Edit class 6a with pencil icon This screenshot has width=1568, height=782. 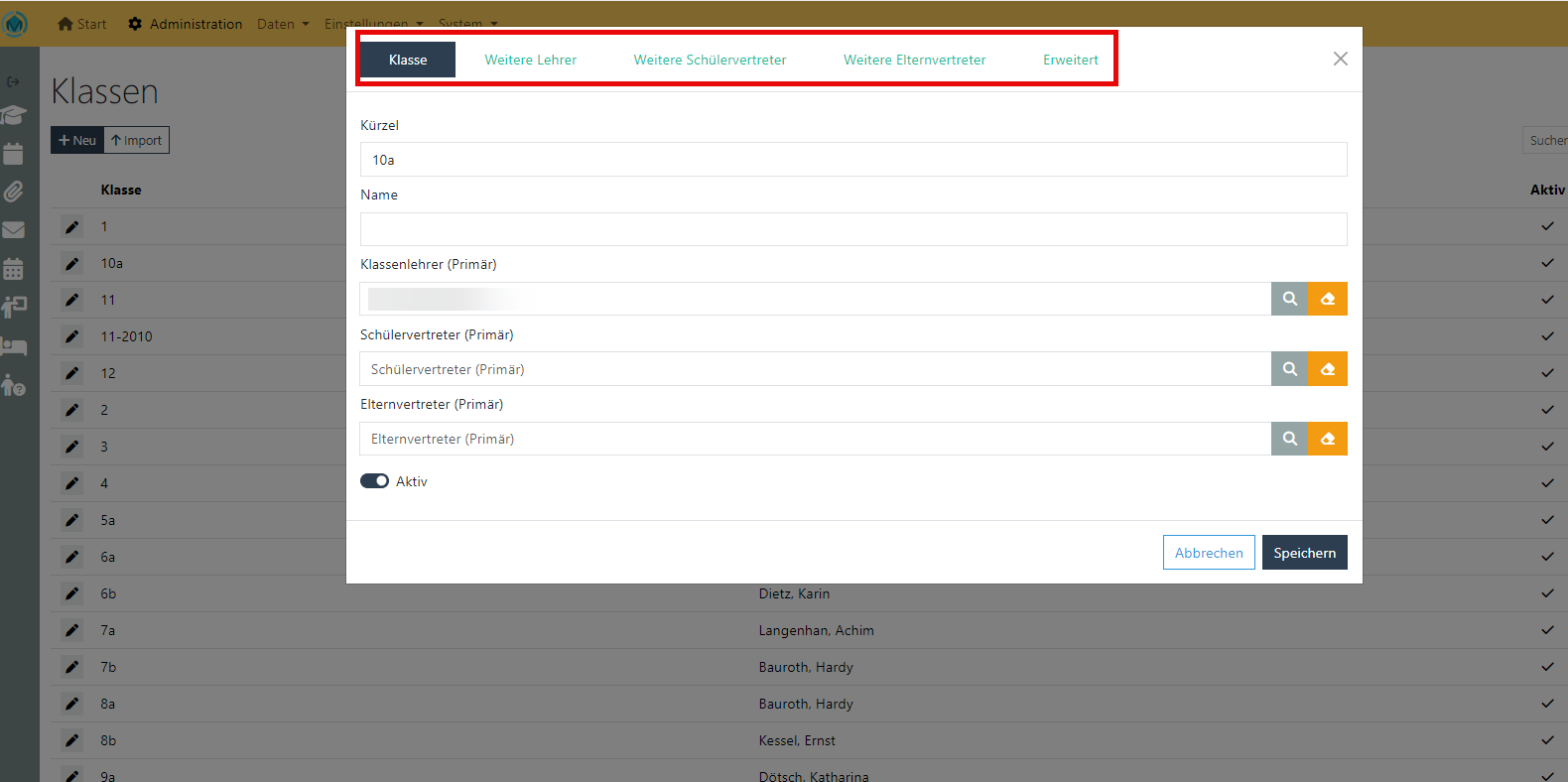pyautogui.click(x=71, y=558)
